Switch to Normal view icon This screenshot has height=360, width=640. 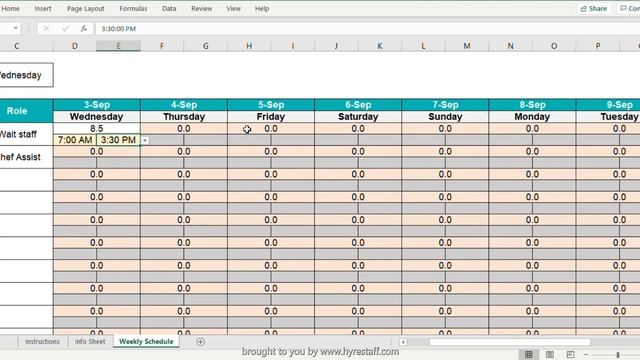pyautogui.click(x=529, y=354)
